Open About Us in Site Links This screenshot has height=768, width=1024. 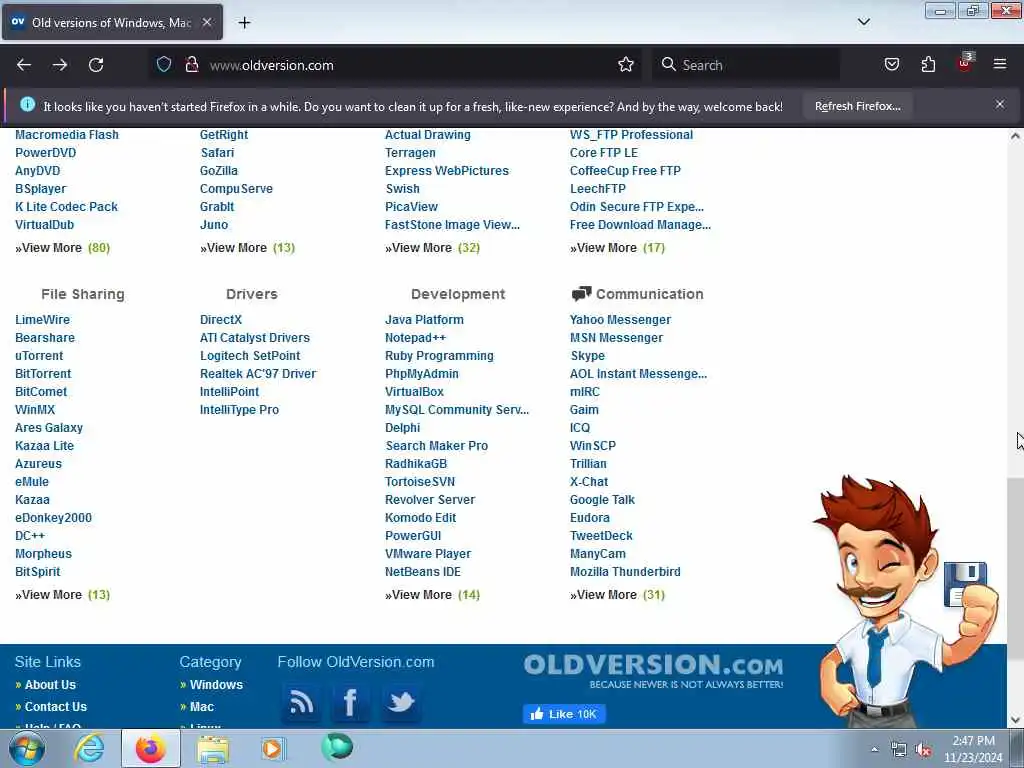coord(50,684)
